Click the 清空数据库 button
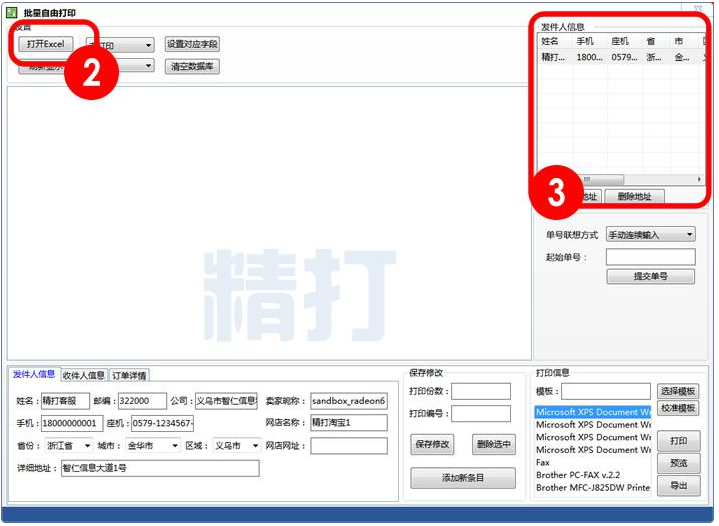 (192, 66)
